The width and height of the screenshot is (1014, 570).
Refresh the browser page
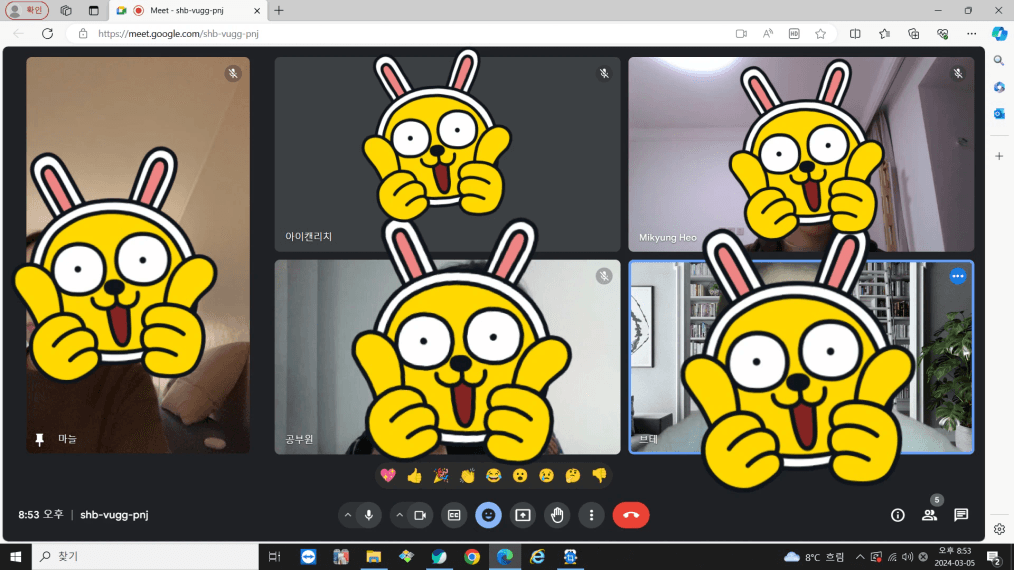pos(47,34)
